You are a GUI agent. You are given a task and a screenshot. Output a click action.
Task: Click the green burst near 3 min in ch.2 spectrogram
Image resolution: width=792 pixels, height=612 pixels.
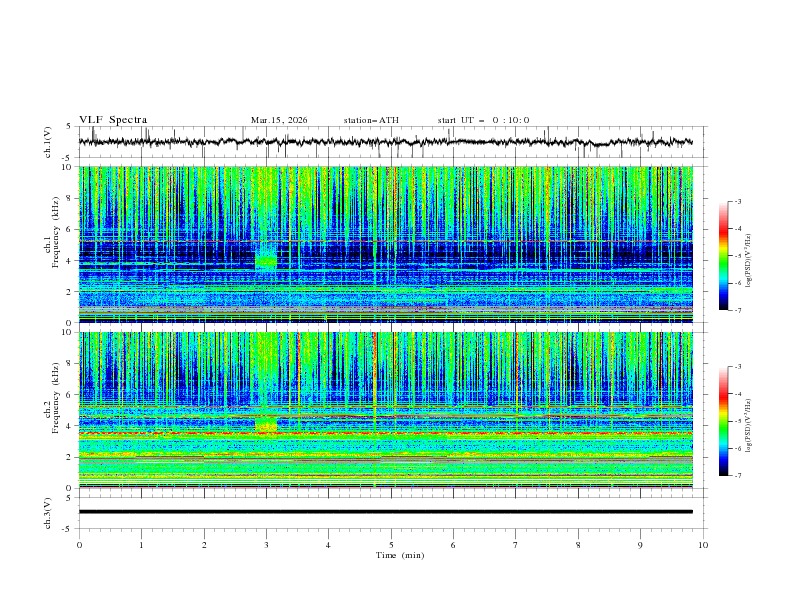[266, 423]
